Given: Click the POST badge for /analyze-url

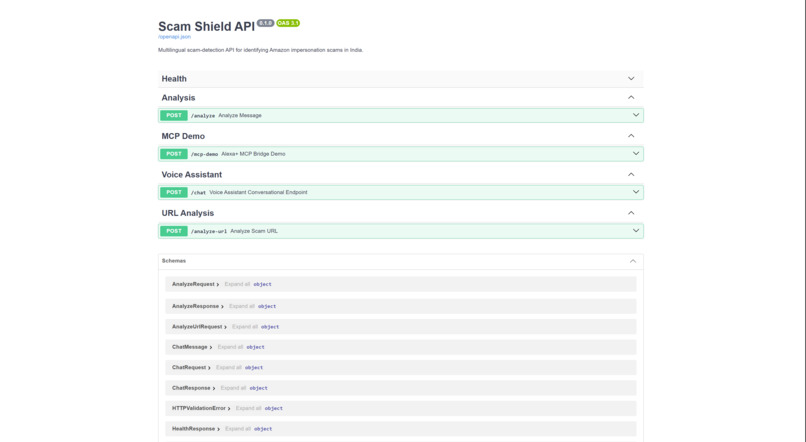Looking at the screenshot, I should click(x=174, y=231).
